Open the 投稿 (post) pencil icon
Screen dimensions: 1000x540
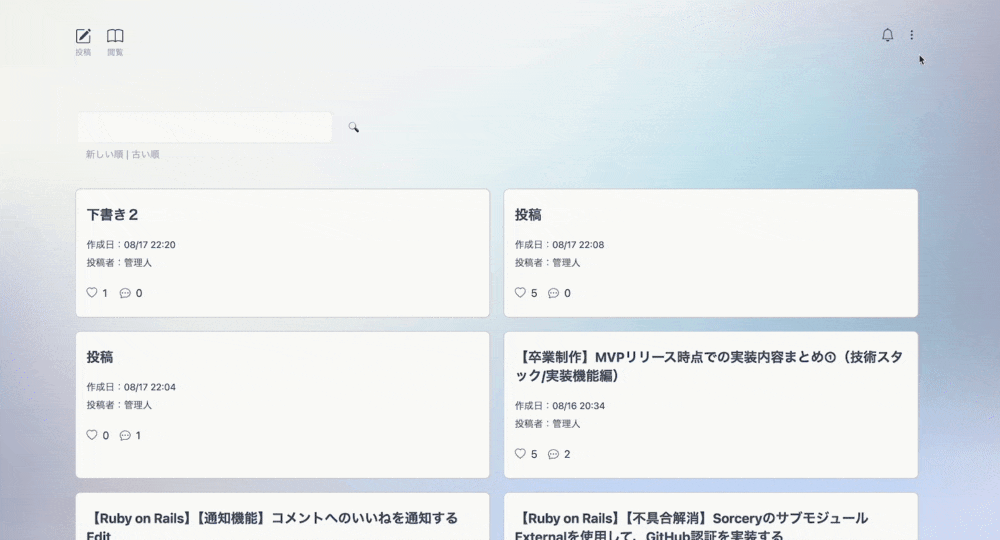(84, 36)
